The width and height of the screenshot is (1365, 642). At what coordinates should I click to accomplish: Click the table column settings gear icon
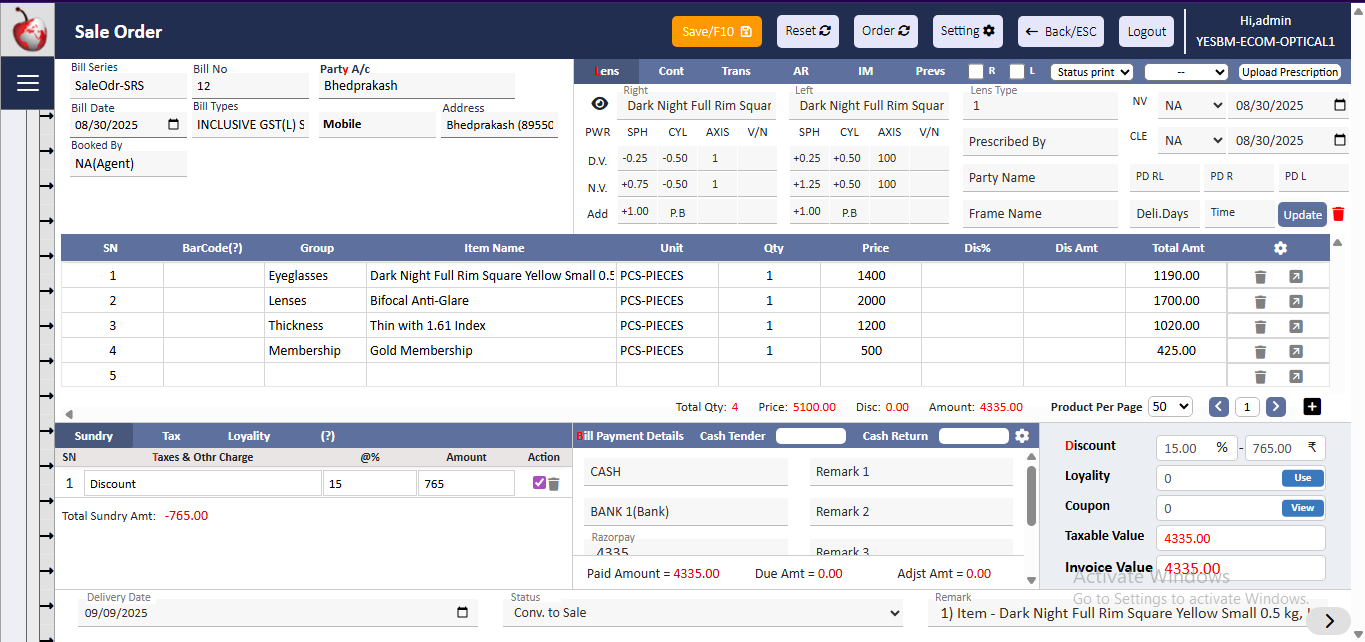pos(1280,248)
